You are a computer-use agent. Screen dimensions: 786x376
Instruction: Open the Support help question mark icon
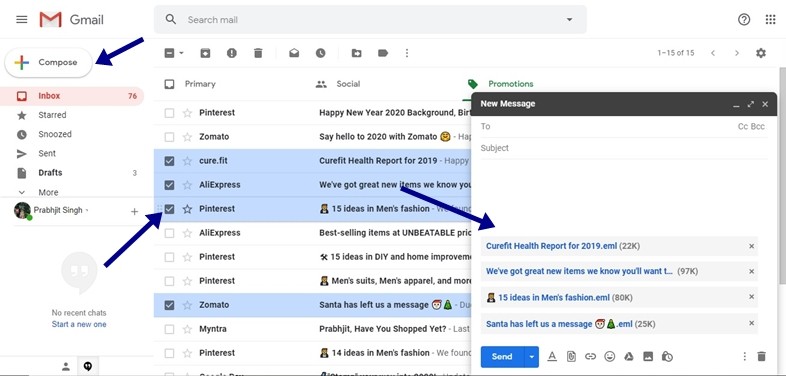click(744, 20)
